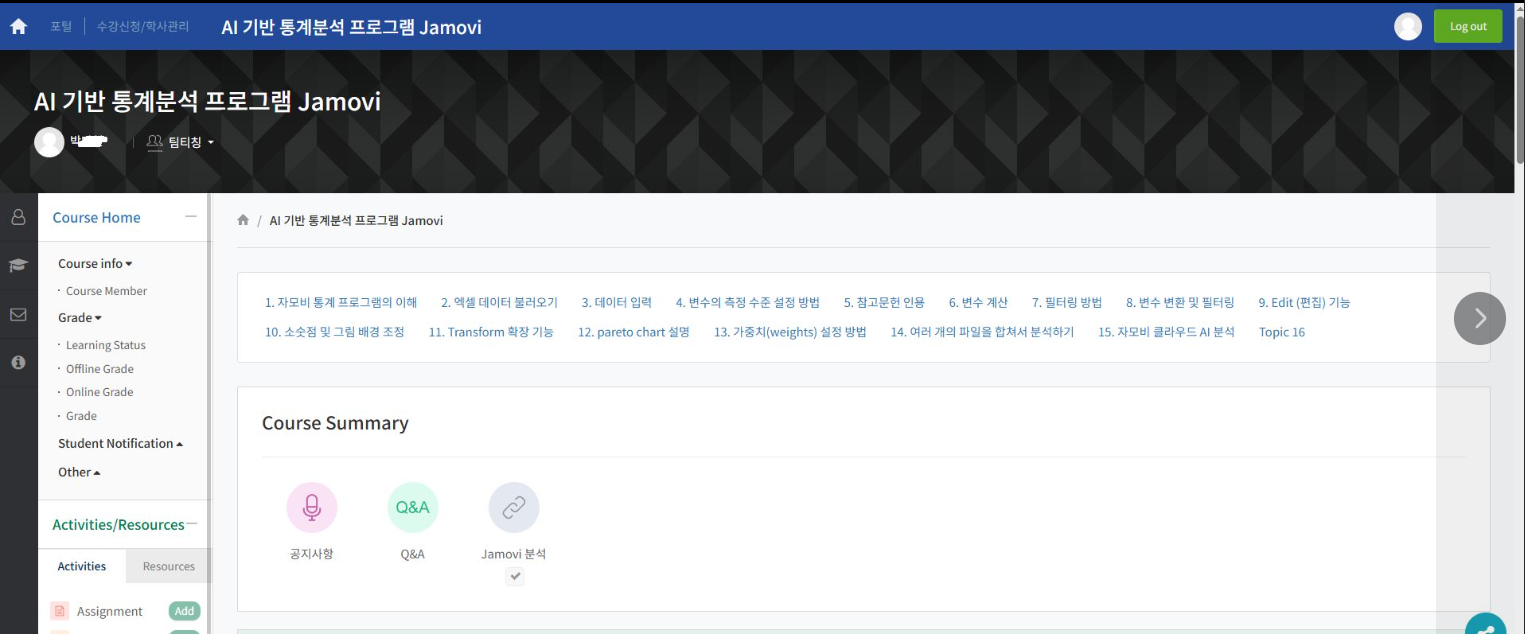
Task: Open topic 15. 자모비 클라우드 AI 분석
Action: 1166,332
